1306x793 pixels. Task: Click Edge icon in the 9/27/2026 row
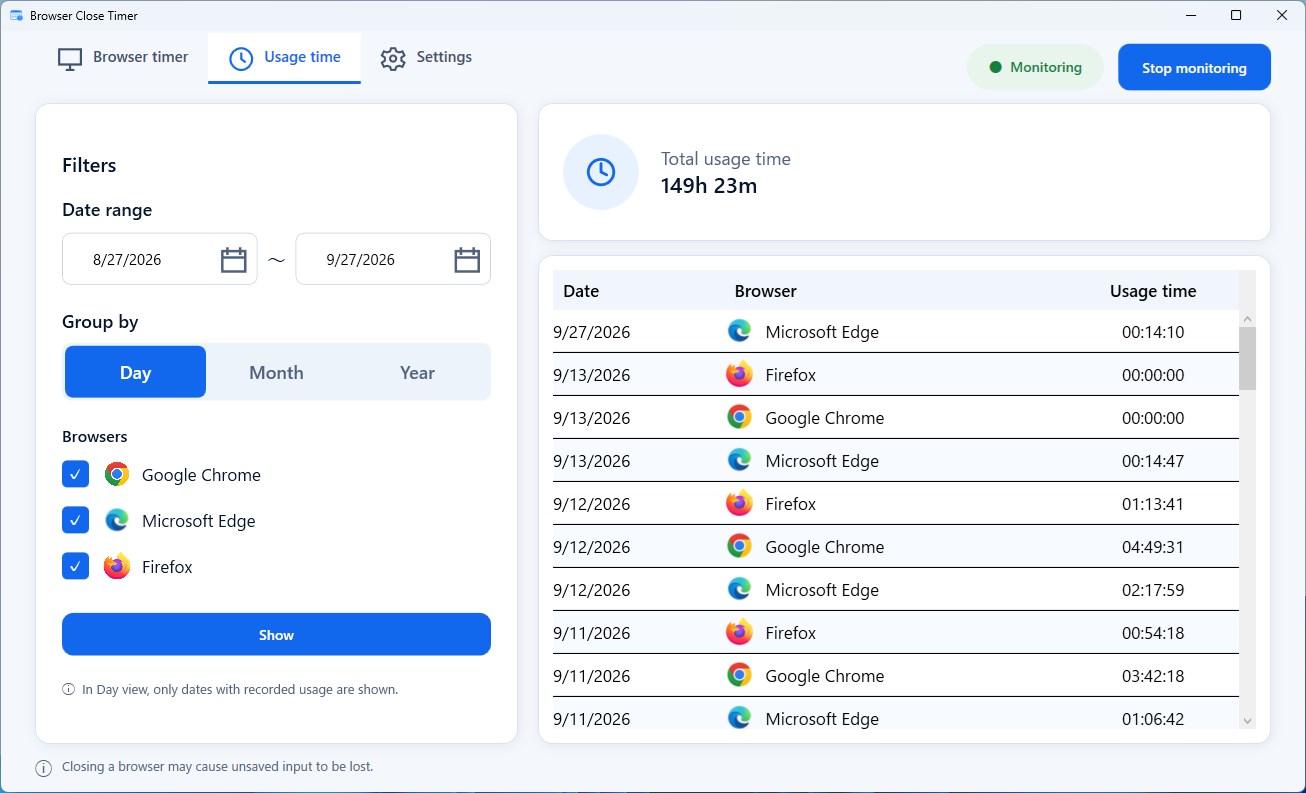pyautogui.click(x=739, y=331)
